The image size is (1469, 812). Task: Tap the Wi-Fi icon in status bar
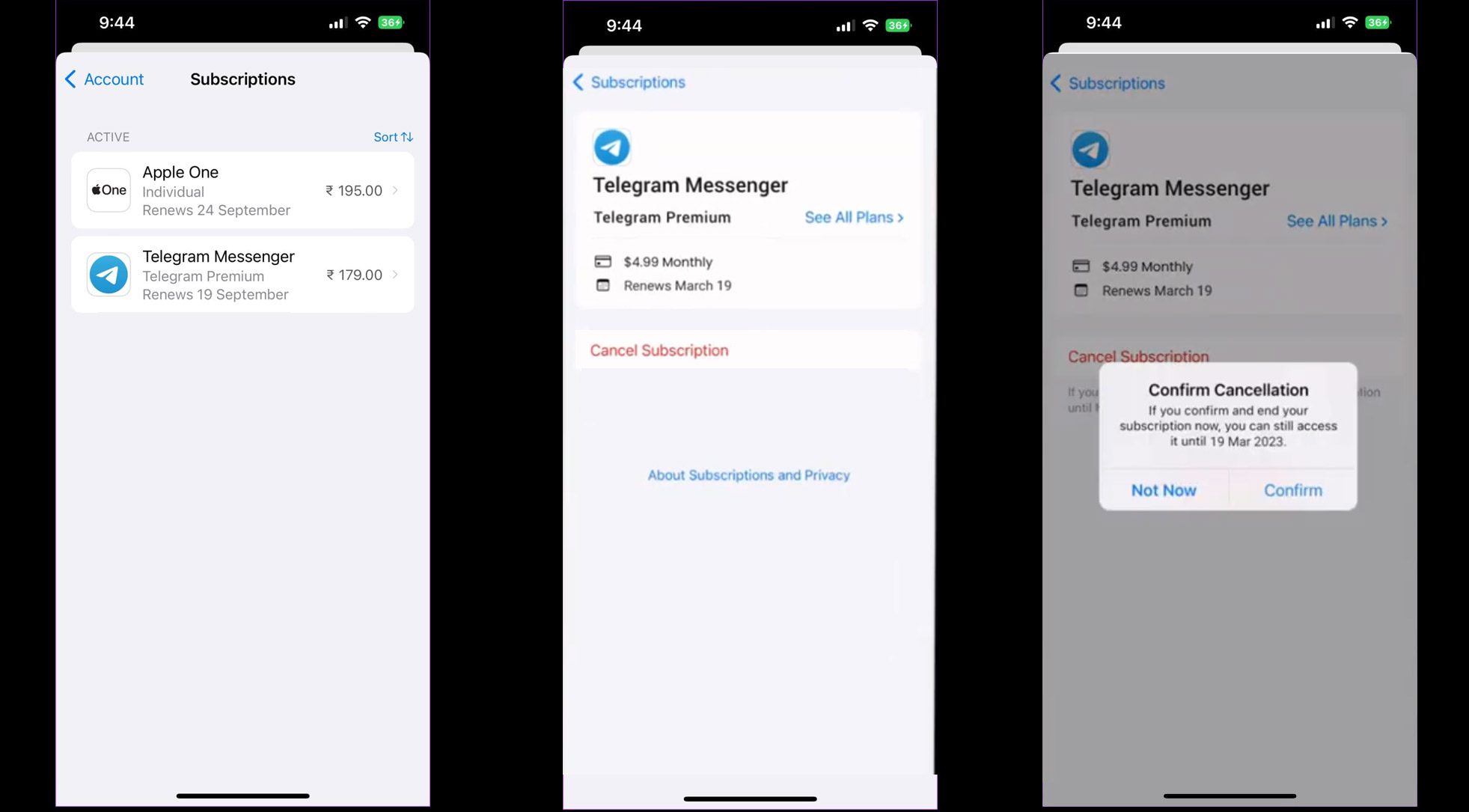coord(364,22)
